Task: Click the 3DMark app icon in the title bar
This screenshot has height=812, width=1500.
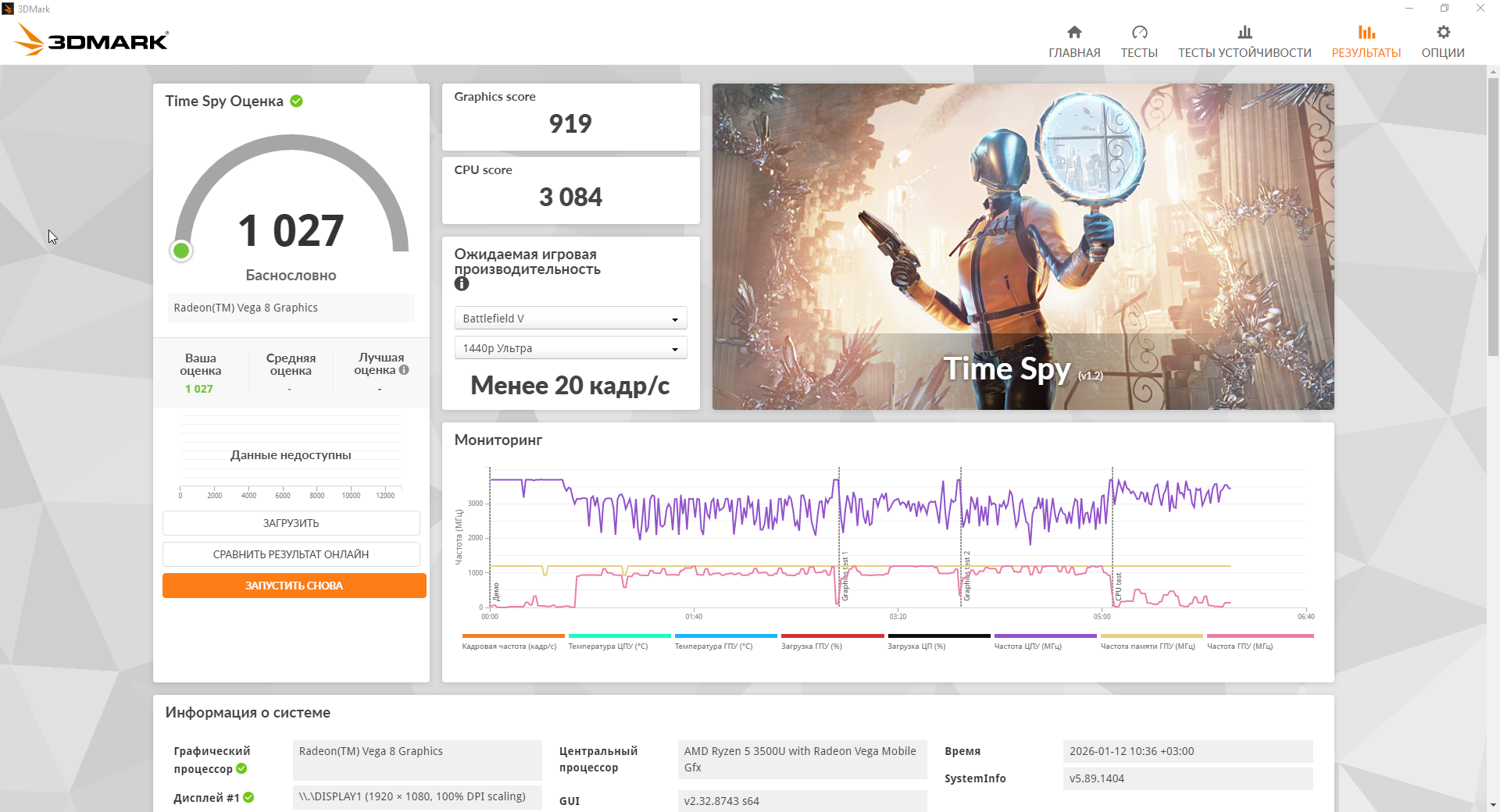Action: (x=8, y=9)
